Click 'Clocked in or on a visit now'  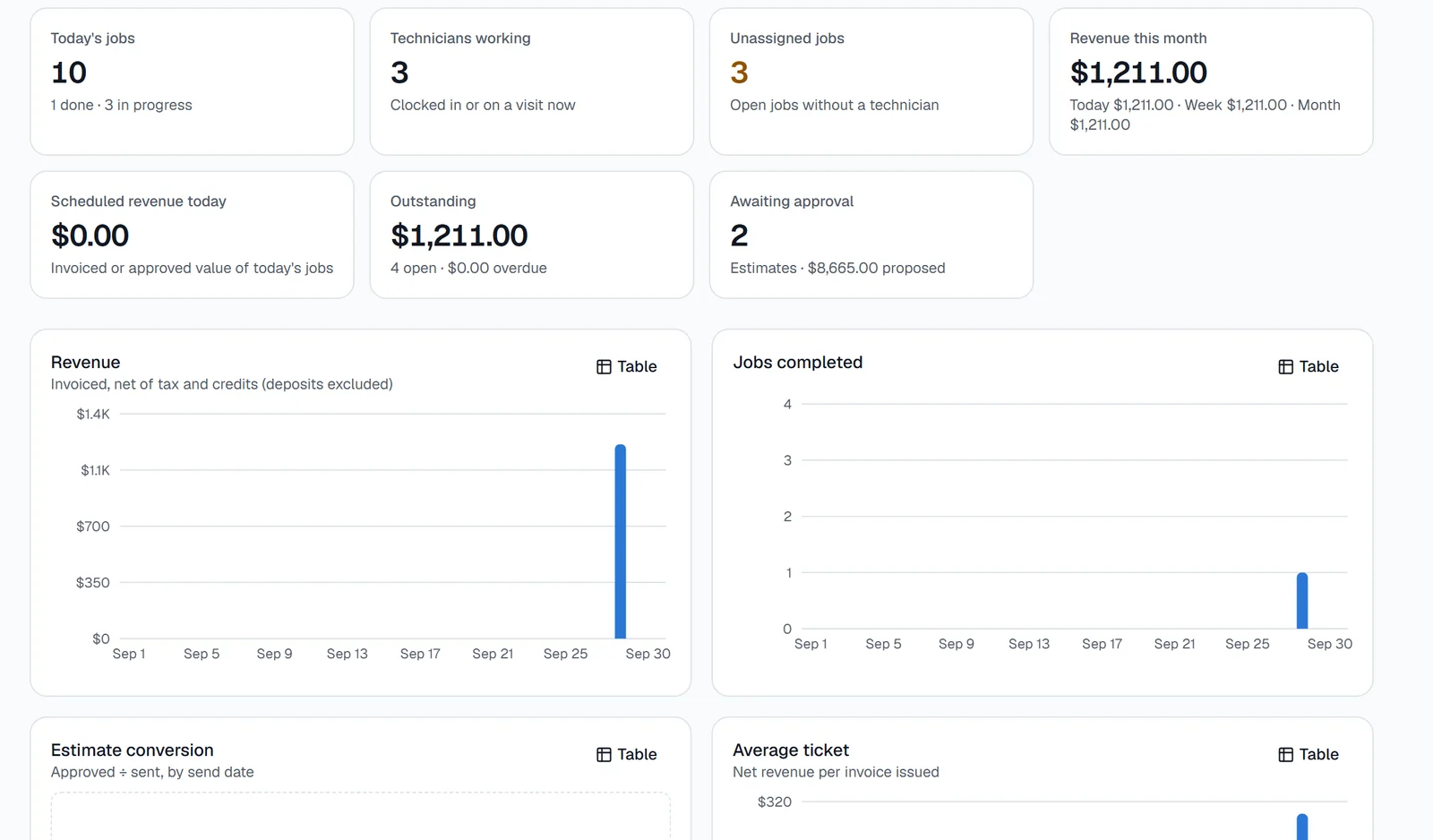click(483, 105)
